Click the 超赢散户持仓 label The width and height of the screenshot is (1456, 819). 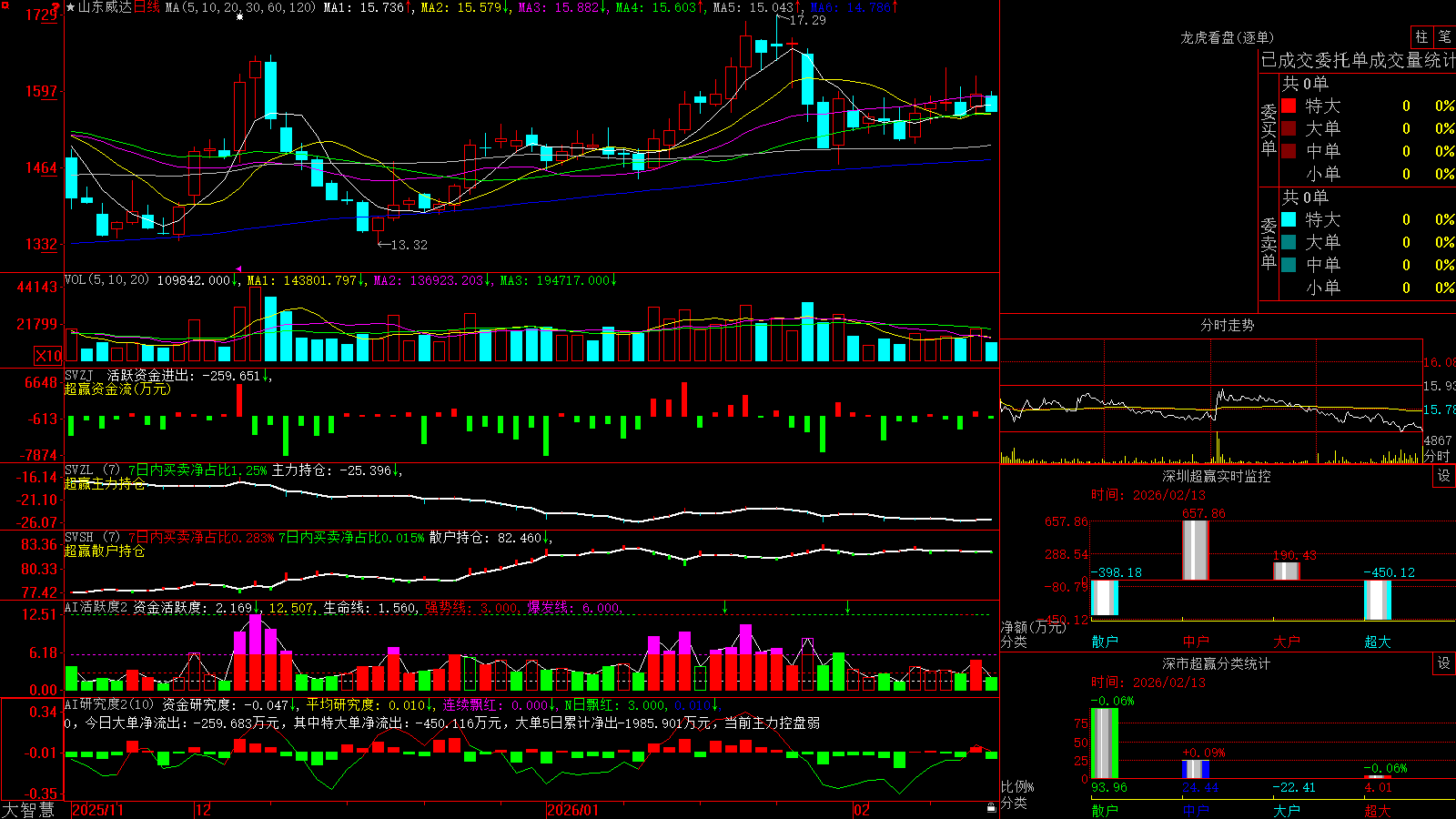(x=105, y=551)
